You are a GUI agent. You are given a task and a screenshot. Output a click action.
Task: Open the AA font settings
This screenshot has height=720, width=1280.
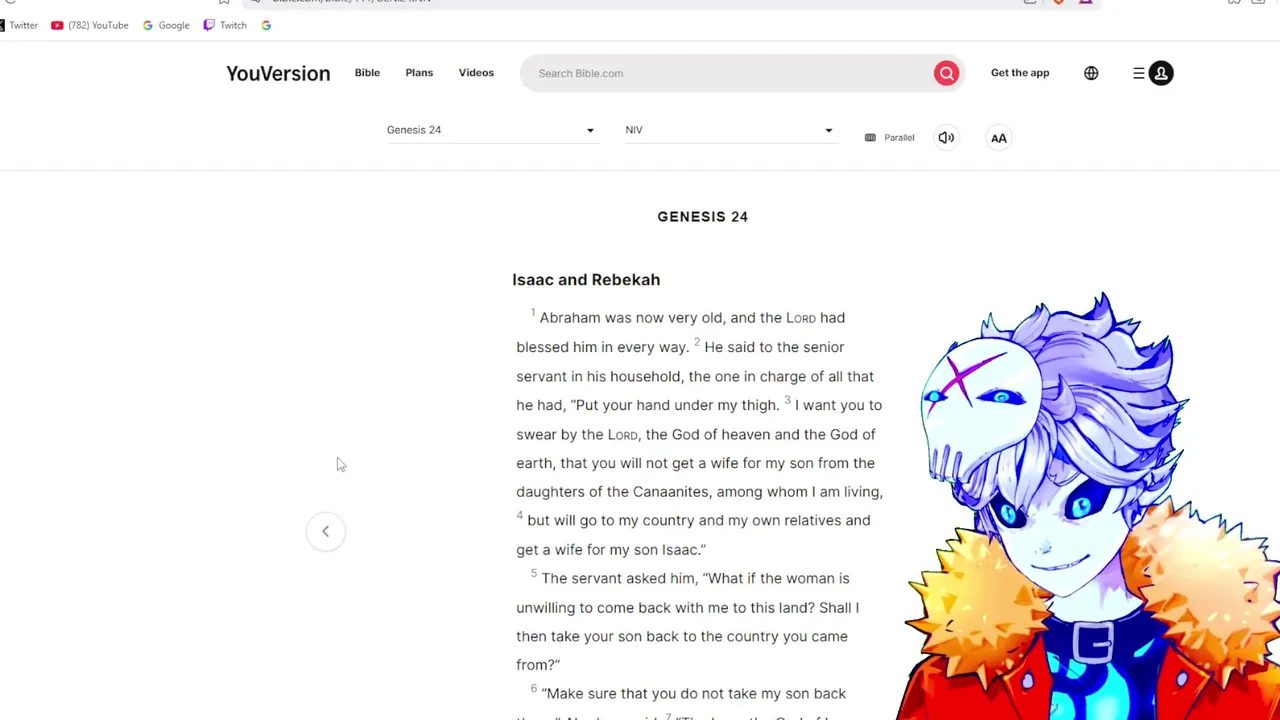(x=998, y=138)
